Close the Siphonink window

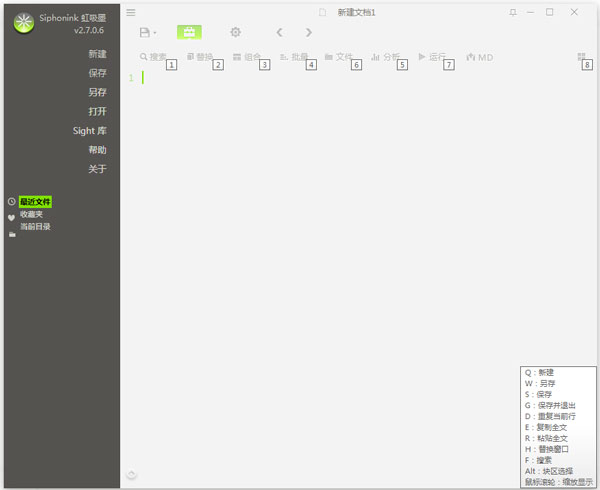tap(574, 12)
